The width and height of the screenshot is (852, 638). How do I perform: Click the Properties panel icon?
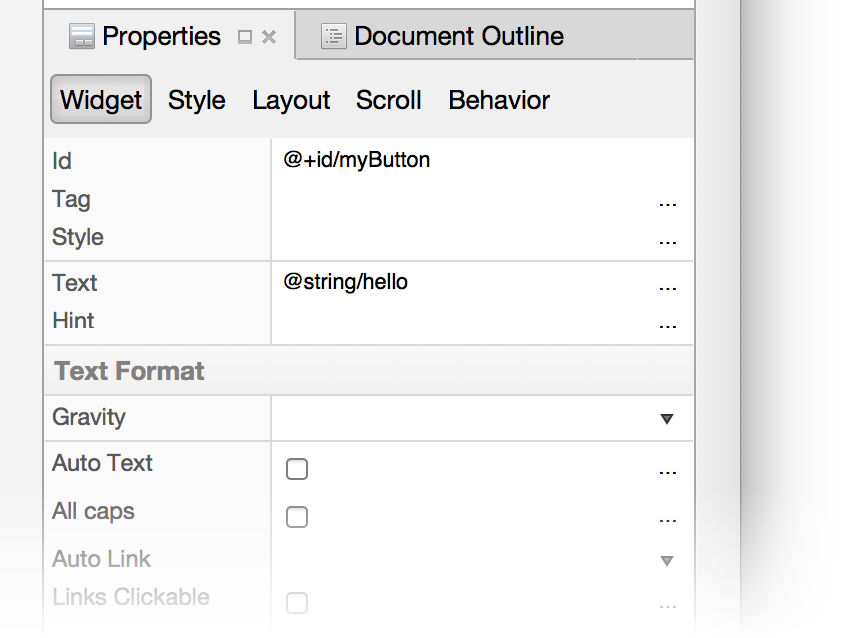[x=81, y=36]
